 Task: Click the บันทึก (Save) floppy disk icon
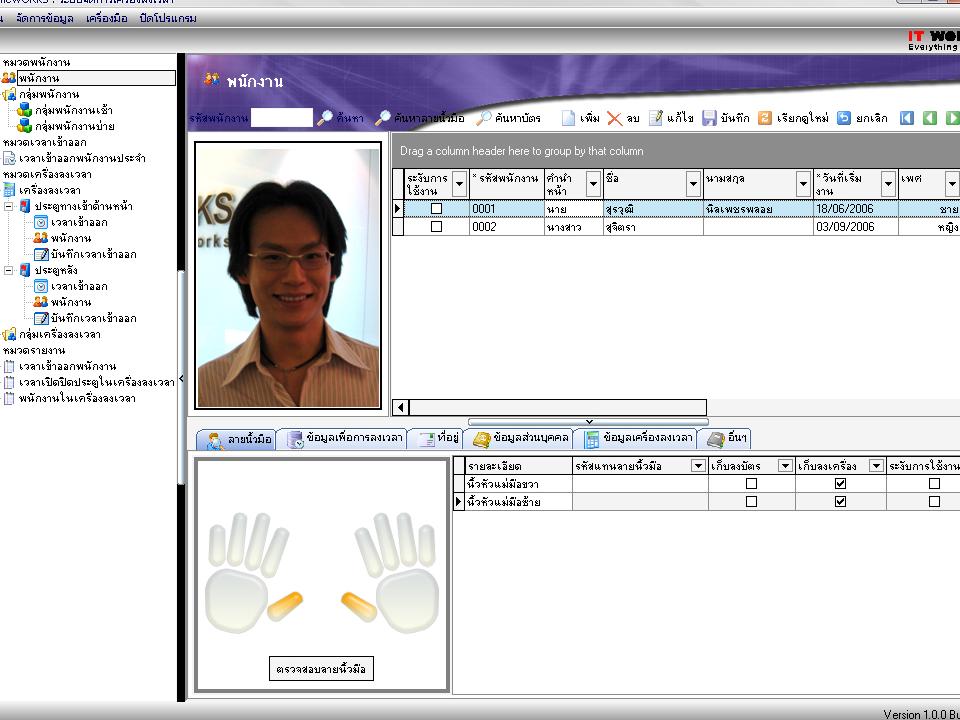coord(709,118)
